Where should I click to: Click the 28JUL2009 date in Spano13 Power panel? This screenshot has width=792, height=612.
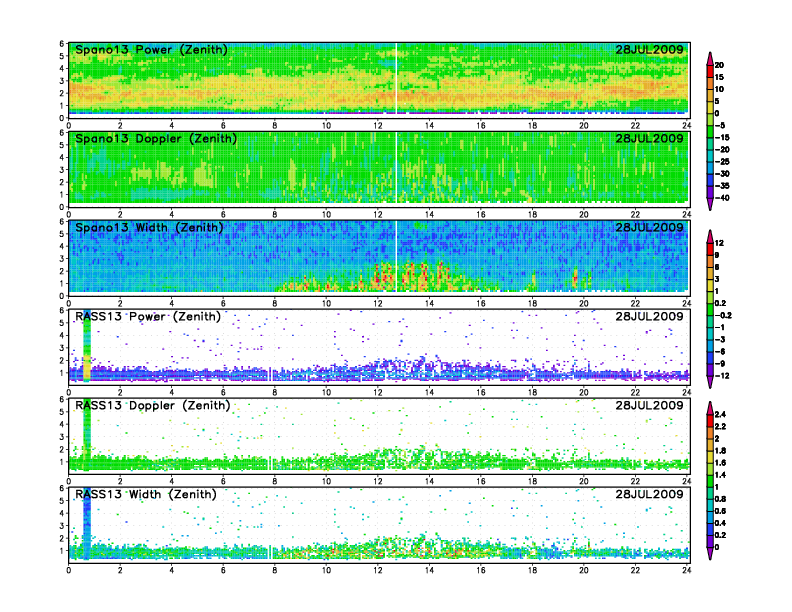click(x=649, y=49)
